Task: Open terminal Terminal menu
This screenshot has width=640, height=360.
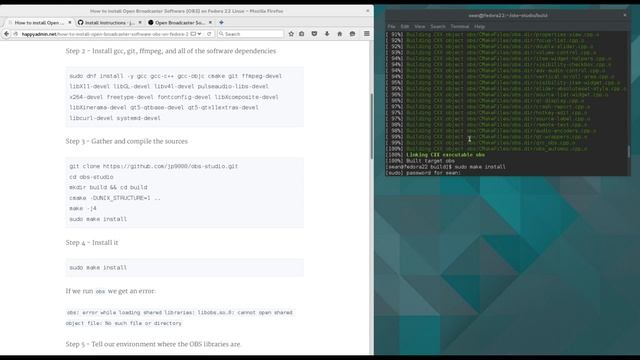Action: pyautogui.click(x=460, y=26)
